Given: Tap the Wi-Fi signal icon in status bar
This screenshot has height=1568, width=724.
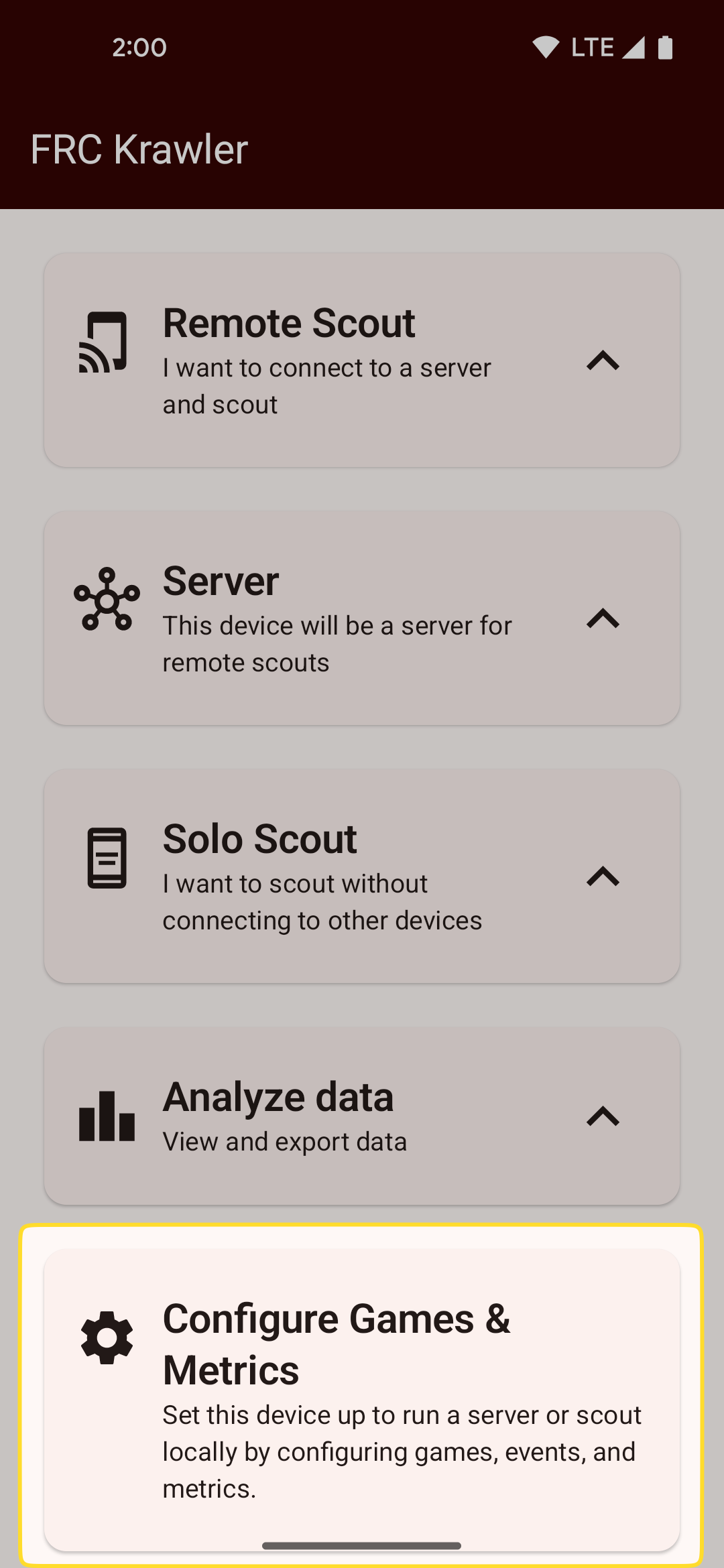Looking at the screenshot, I should pyautogui.click(x=546, y=48).
